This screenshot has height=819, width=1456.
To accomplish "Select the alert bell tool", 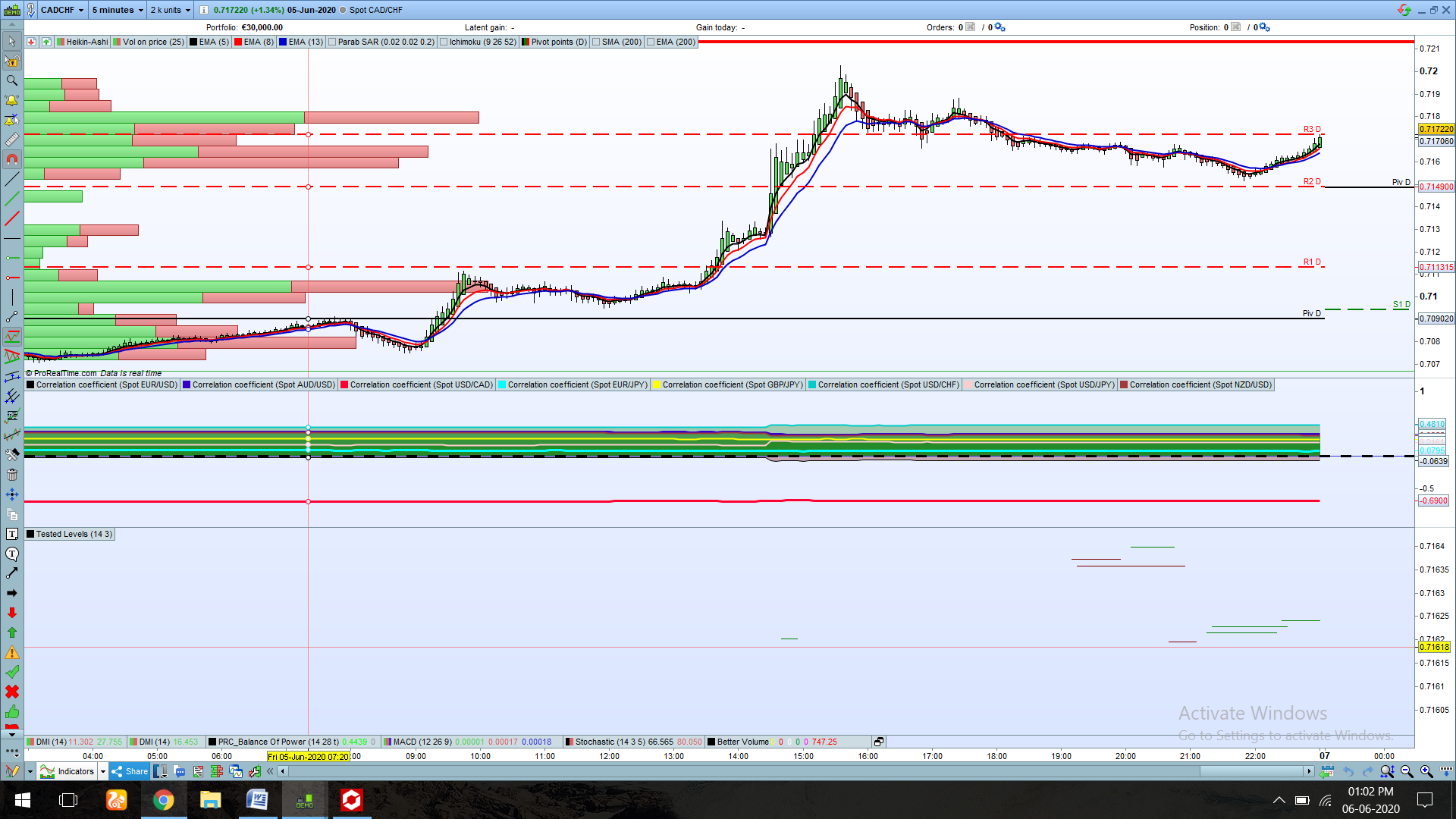I will tap(12, 100).
